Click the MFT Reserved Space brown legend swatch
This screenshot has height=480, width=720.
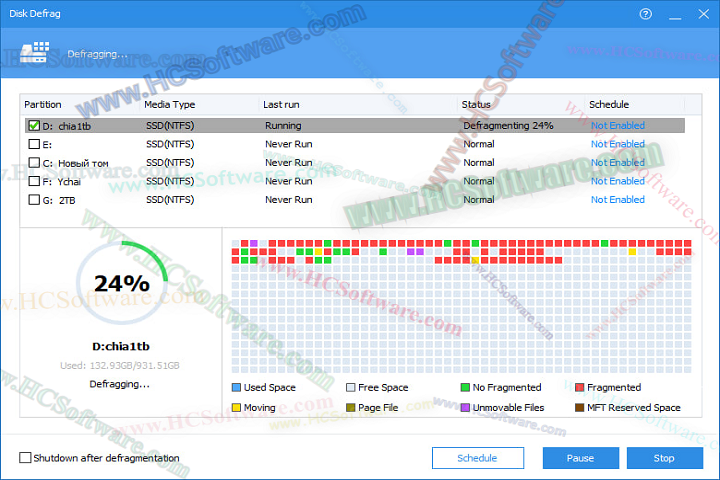pos(579,407)
